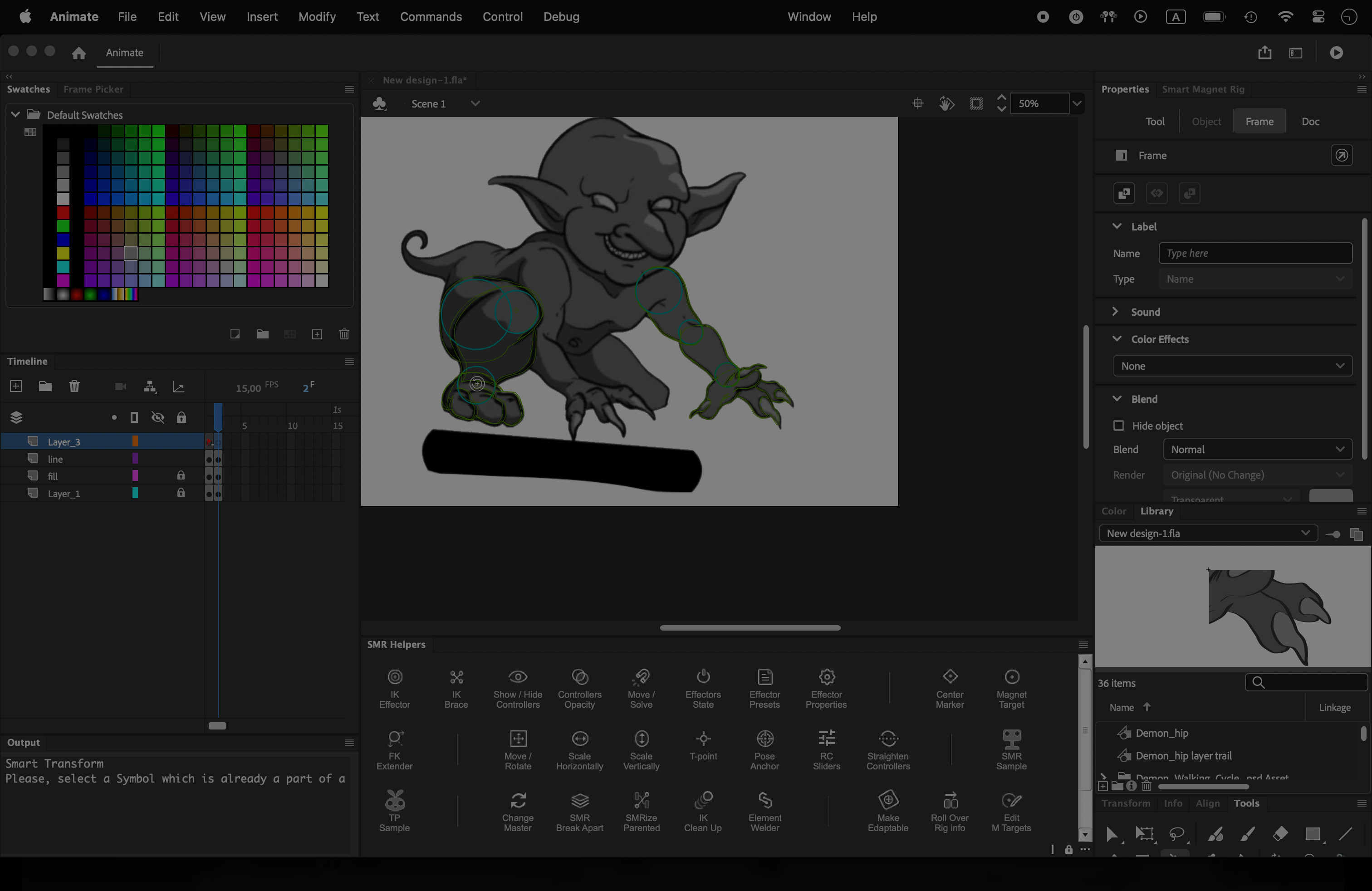1372x891 pixels.
Task: Click the Linkage column header
Action: tap(1334, 707)
